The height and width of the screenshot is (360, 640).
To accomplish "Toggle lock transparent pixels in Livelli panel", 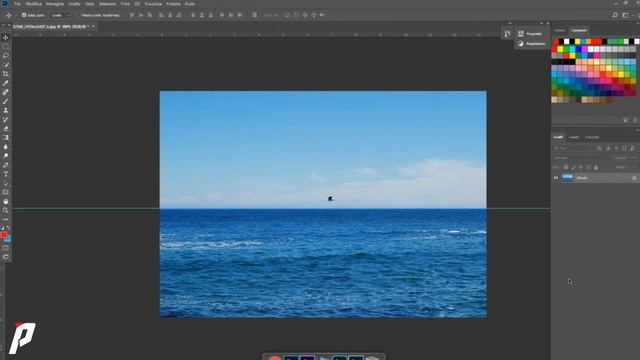I will pyautogui.click(x=566, y=167).
